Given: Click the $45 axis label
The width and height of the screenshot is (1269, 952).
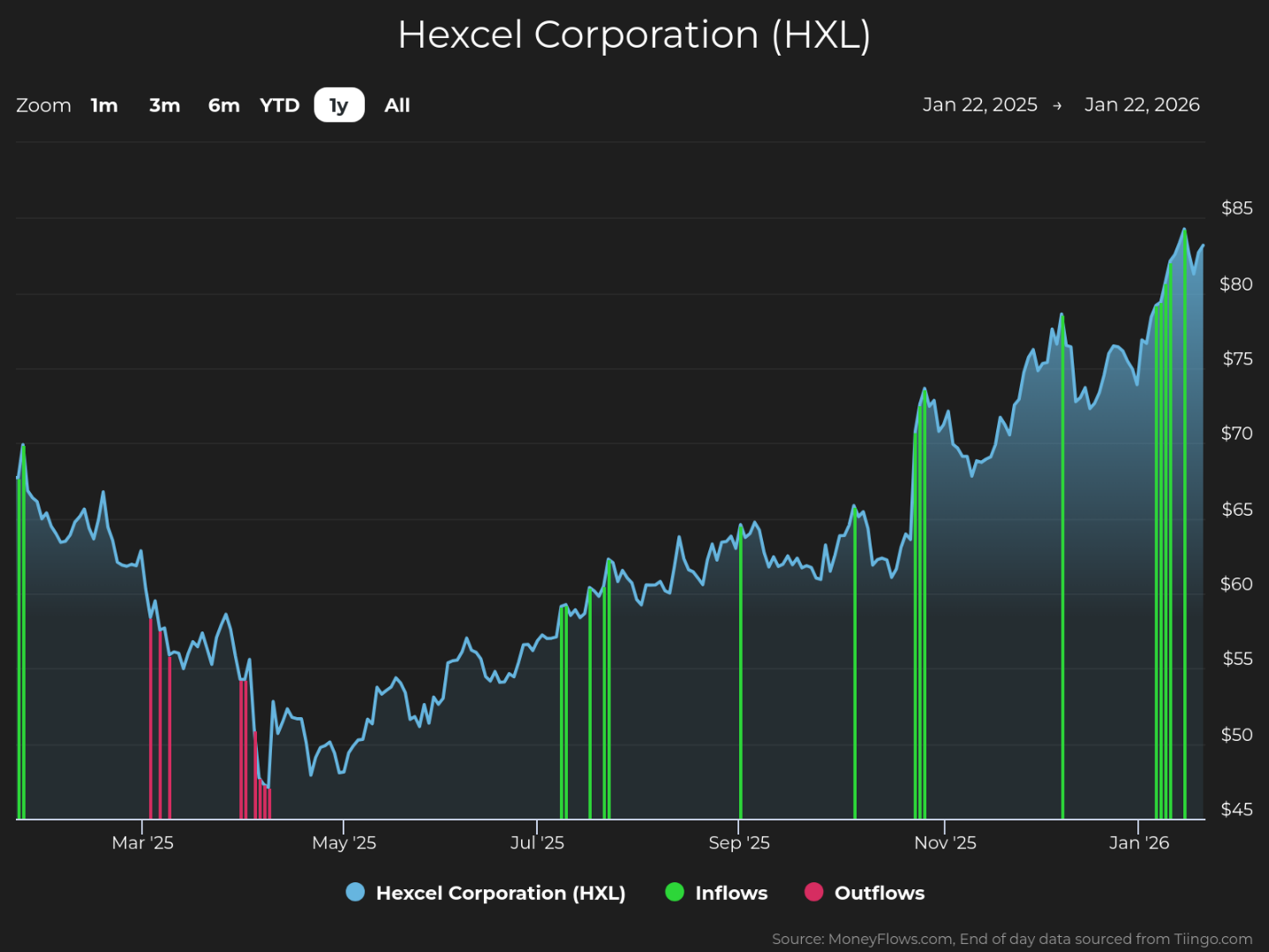Looking at the screenshot, I should (1236, 810).
